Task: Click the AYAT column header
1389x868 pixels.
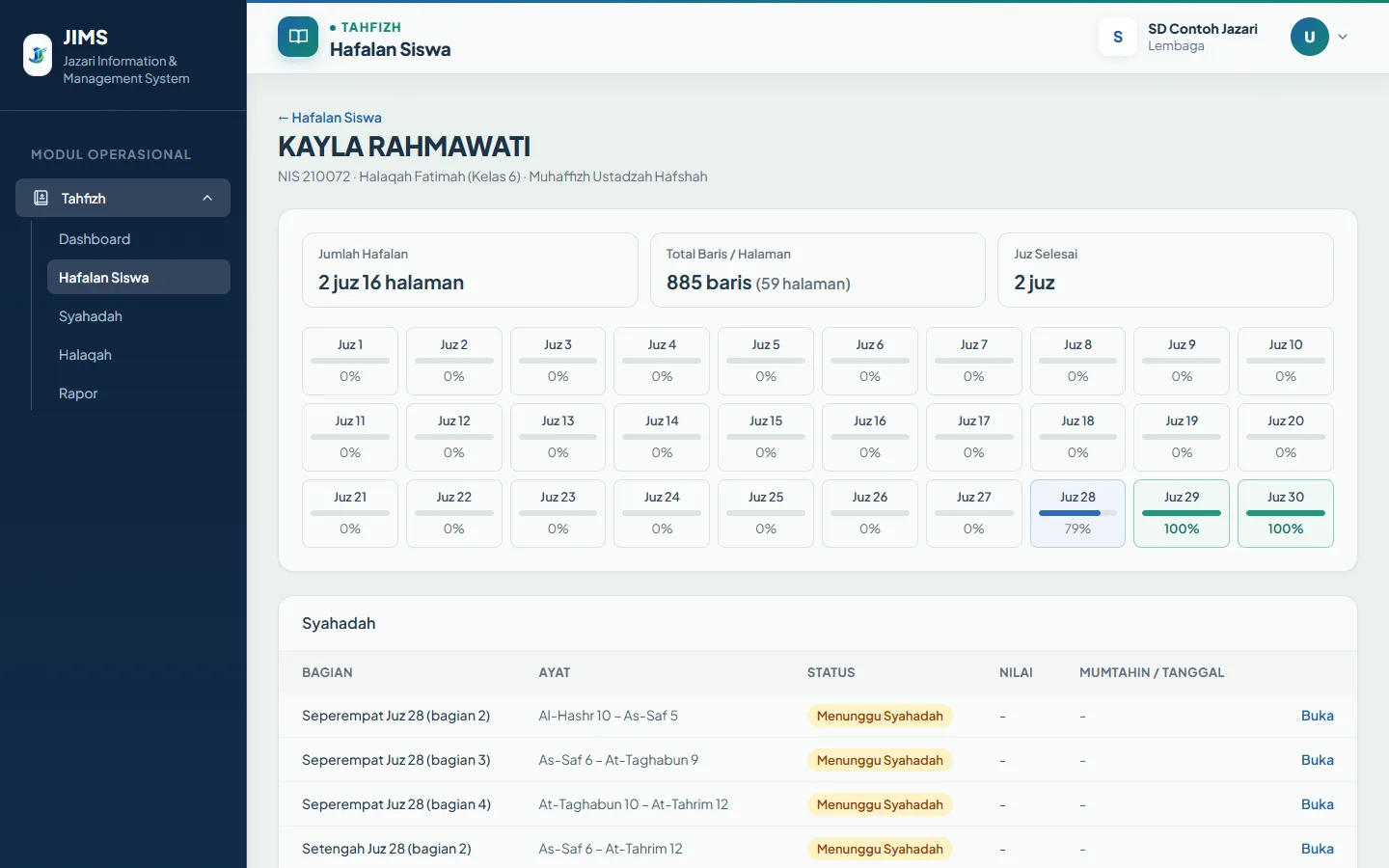Action: [x=555, y=672]
